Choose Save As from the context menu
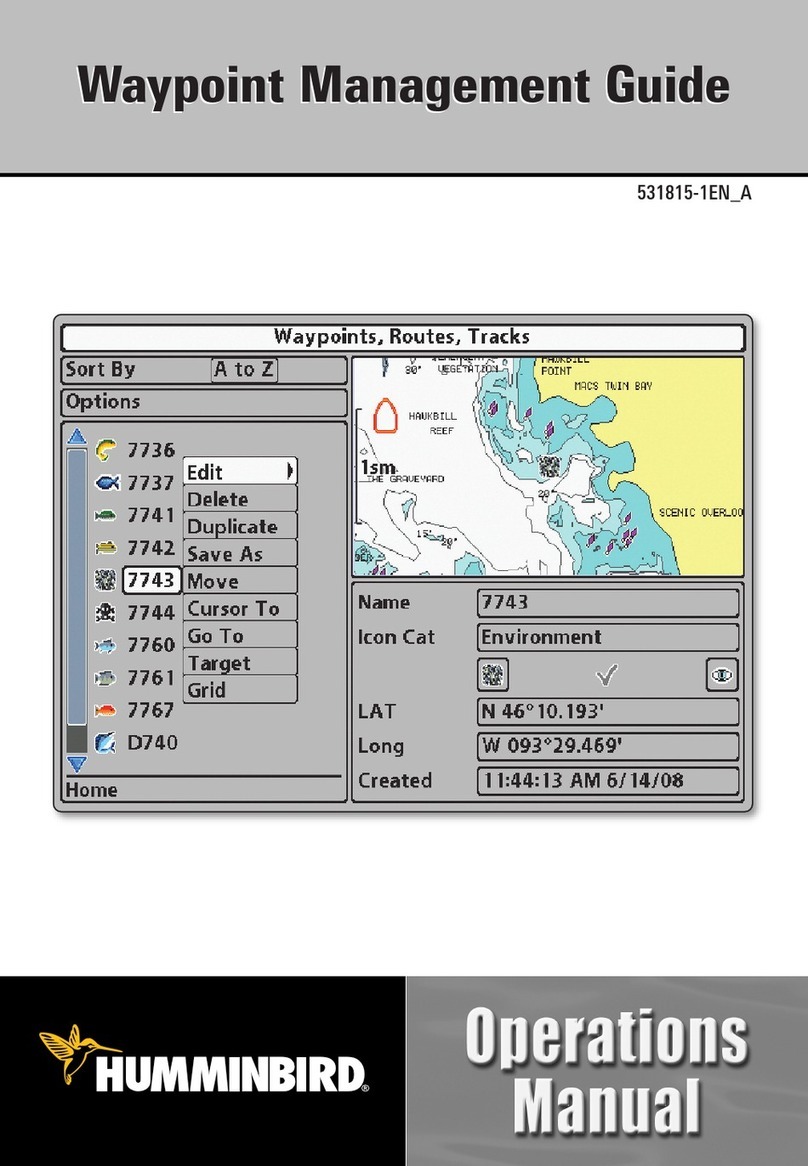This screenshot has width=808, height=1166. [x=240, y=554]
